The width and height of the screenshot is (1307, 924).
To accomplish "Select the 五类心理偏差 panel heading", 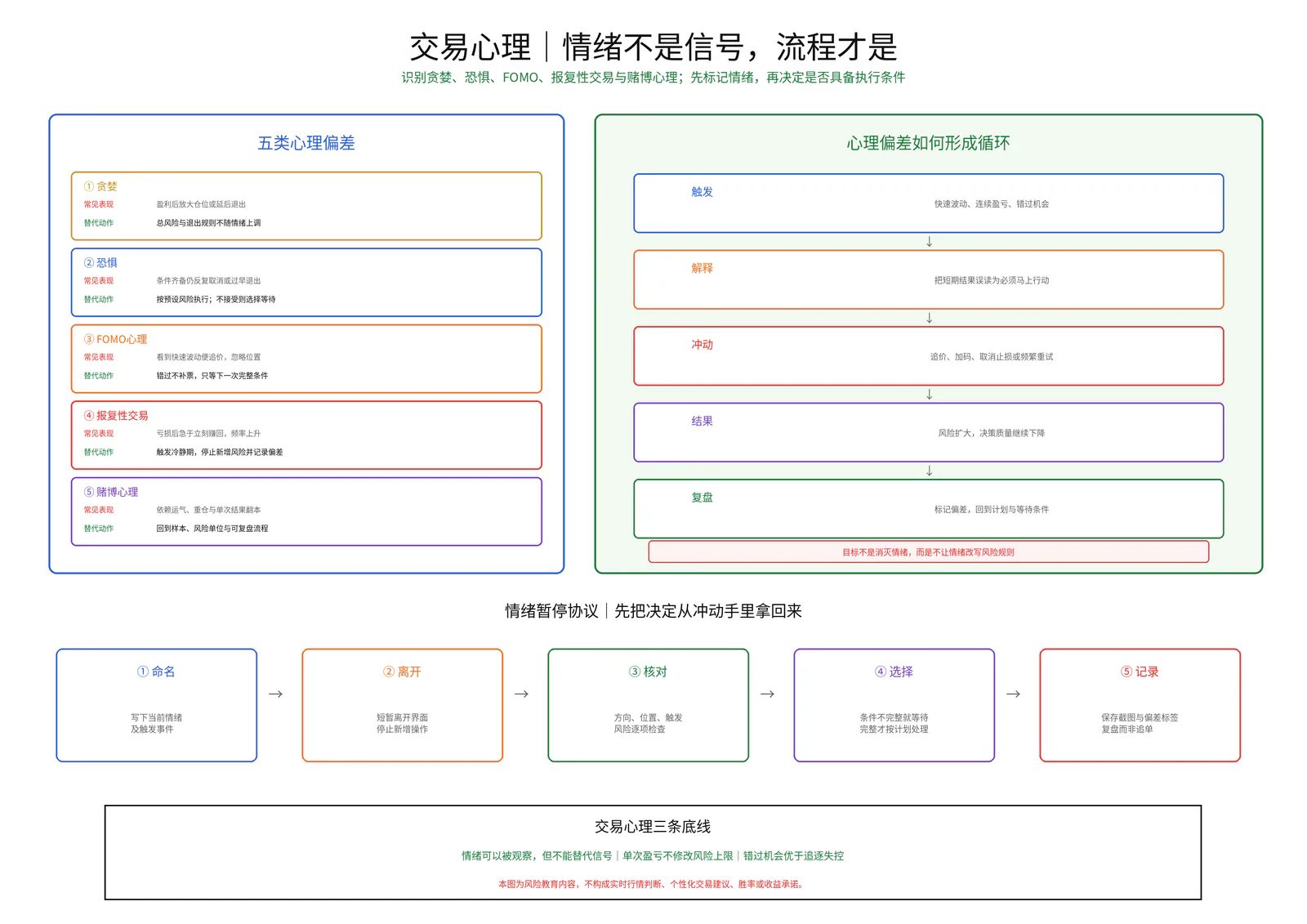I will point(306,143).
